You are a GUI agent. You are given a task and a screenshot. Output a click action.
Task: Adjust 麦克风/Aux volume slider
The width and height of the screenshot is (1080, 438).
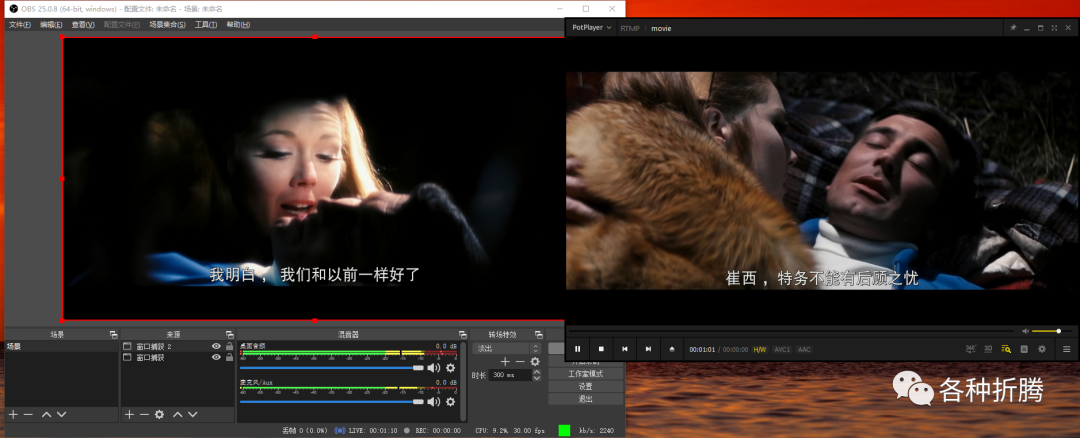[x=331, y=402]
